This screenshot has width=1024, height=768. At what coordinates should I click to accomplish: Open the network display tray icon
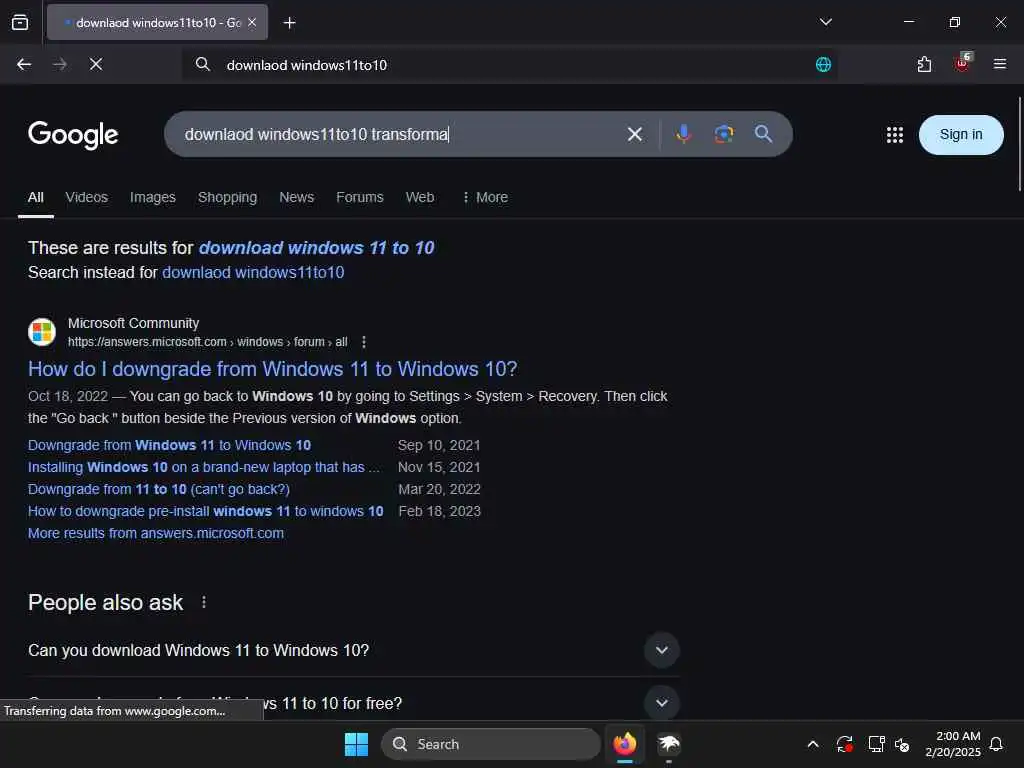tap(876, 744)
